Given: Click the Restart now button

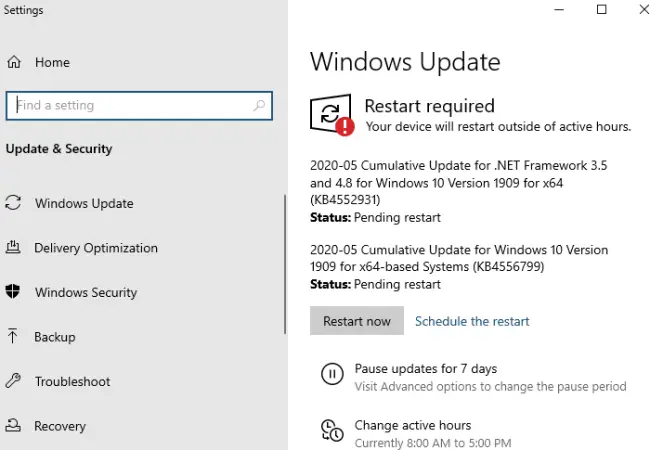Looking at the screenshot, I should coord(357,321).
